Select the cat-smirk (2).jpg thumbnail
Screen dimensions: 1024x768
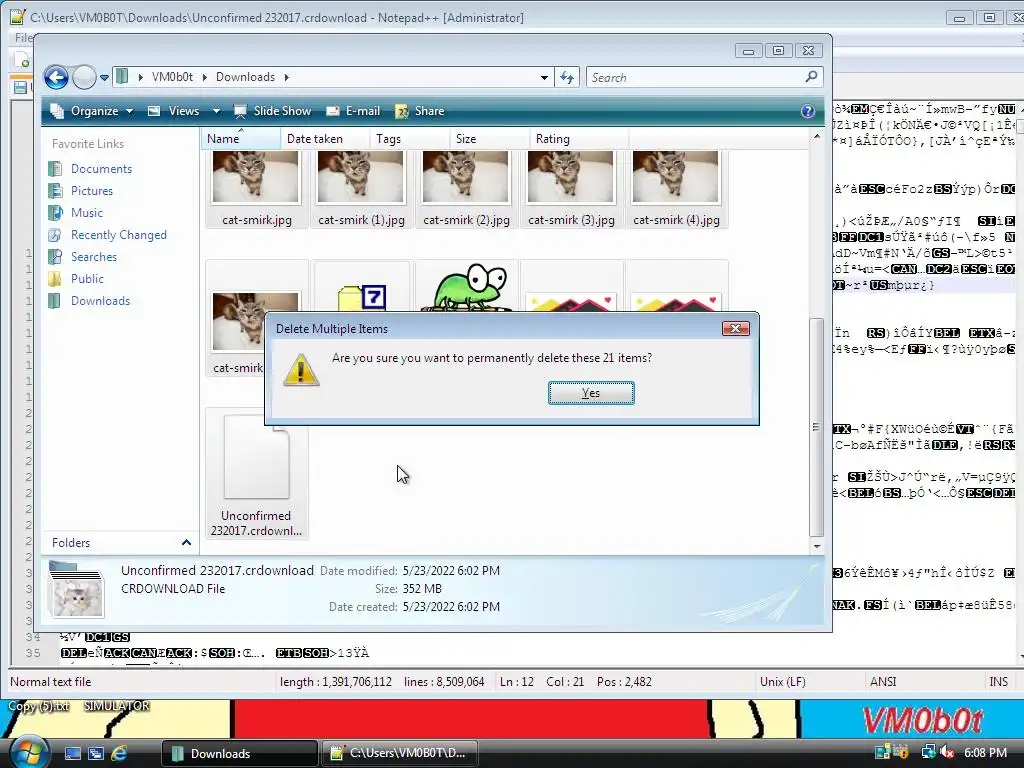[x=466, y=177]
